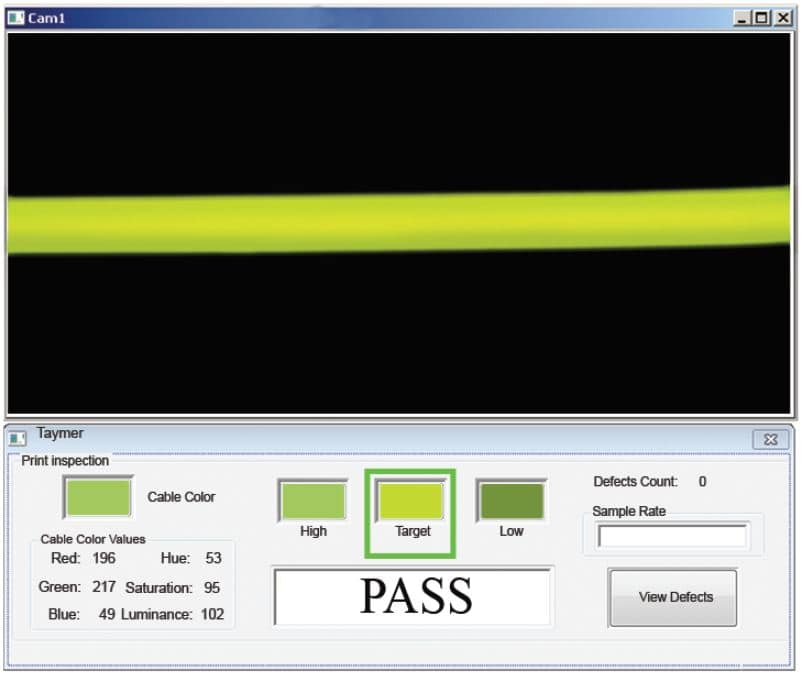The width and height of the screenshot is (802, 675).
Task: Minimize the Cam1 window
Action: (x=742, y=18)
